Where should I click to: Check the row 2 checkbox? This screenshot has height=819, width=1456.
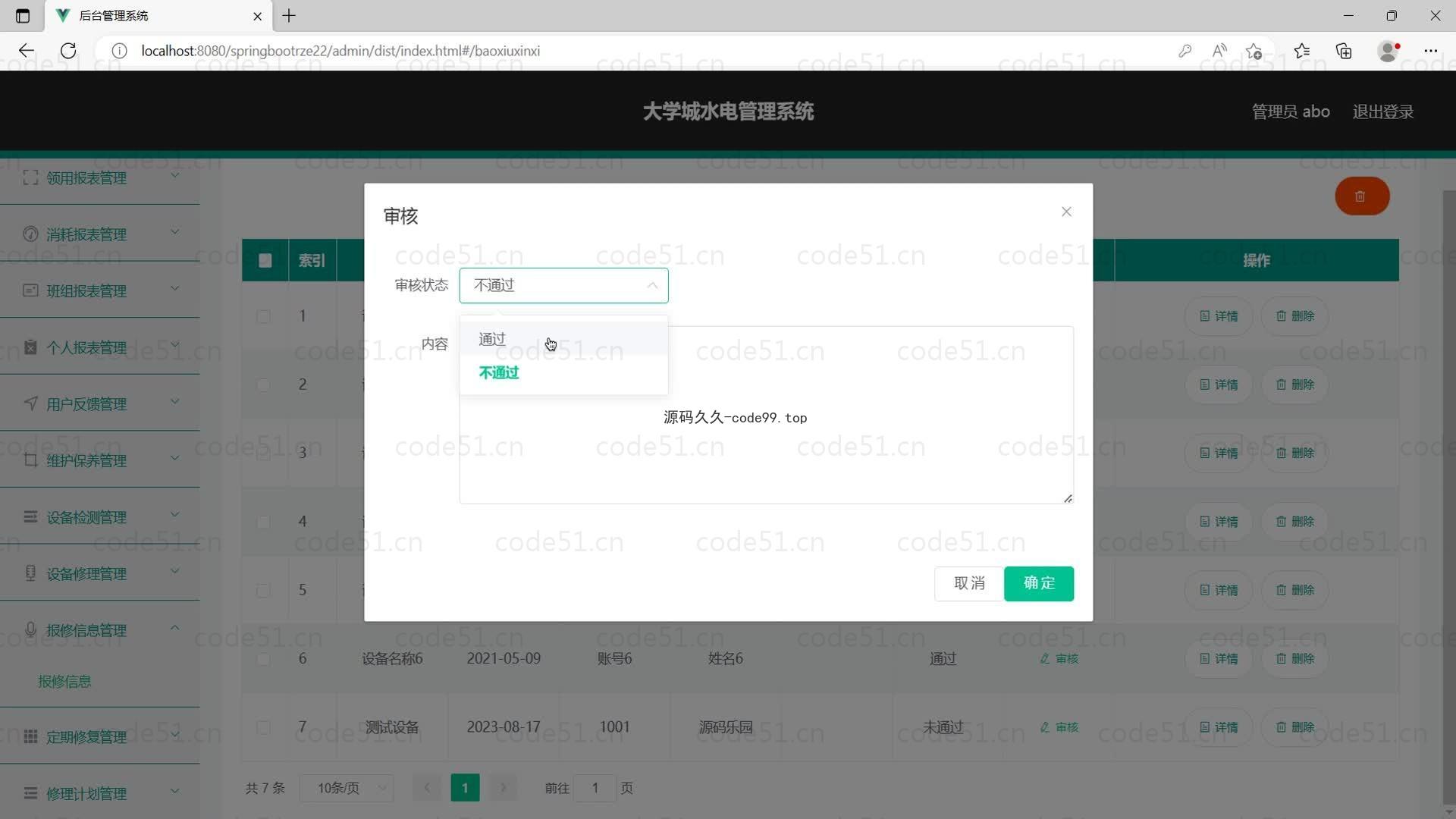pyautogui.click(x=263, y=384)
